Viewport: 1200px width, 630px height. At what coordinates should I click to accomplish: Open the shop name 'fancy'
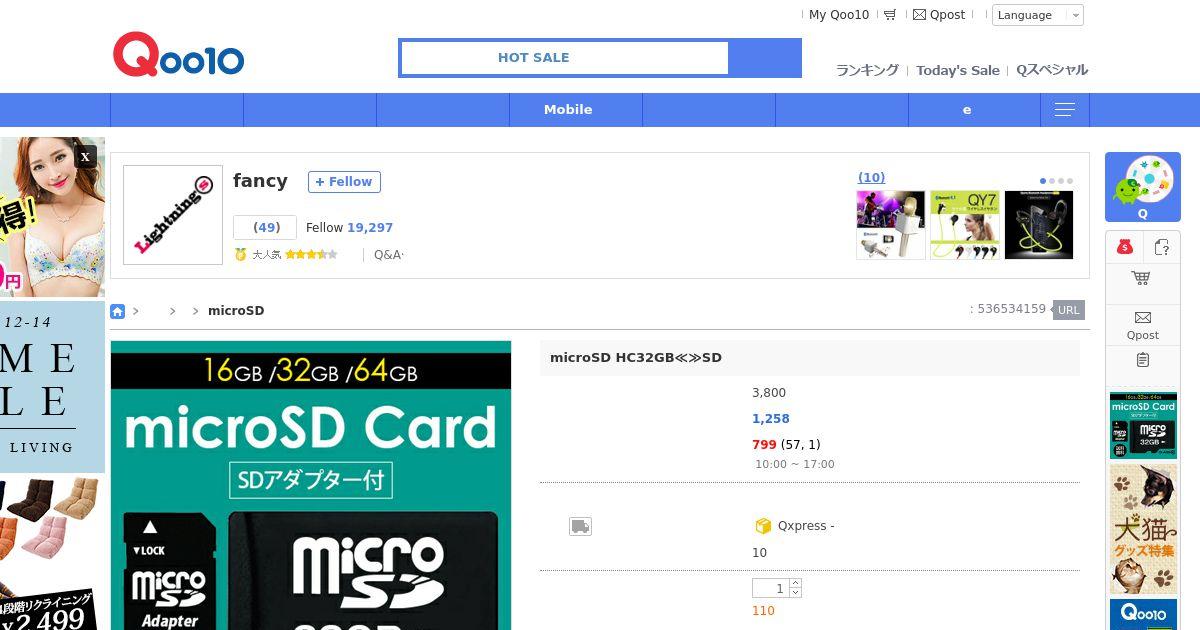(x=260, y=181)
